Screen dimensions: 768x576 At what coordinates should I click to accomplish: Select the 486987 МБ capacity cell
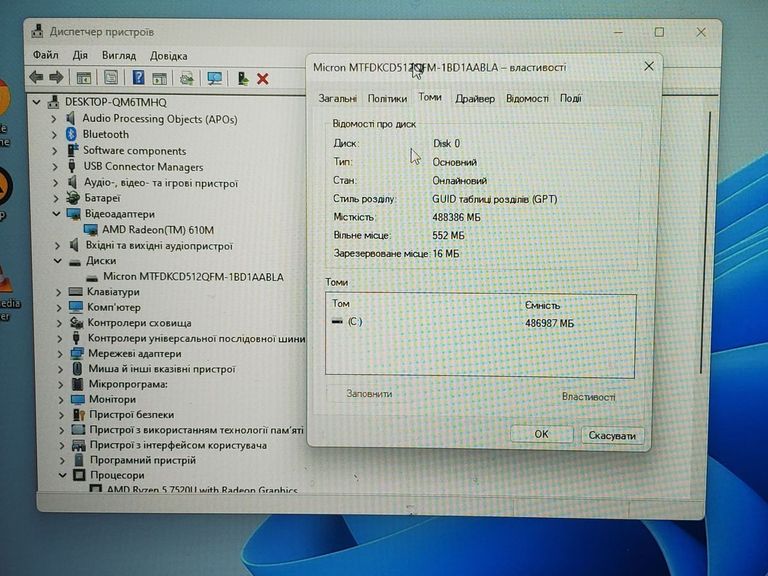(x=549, y=323)
